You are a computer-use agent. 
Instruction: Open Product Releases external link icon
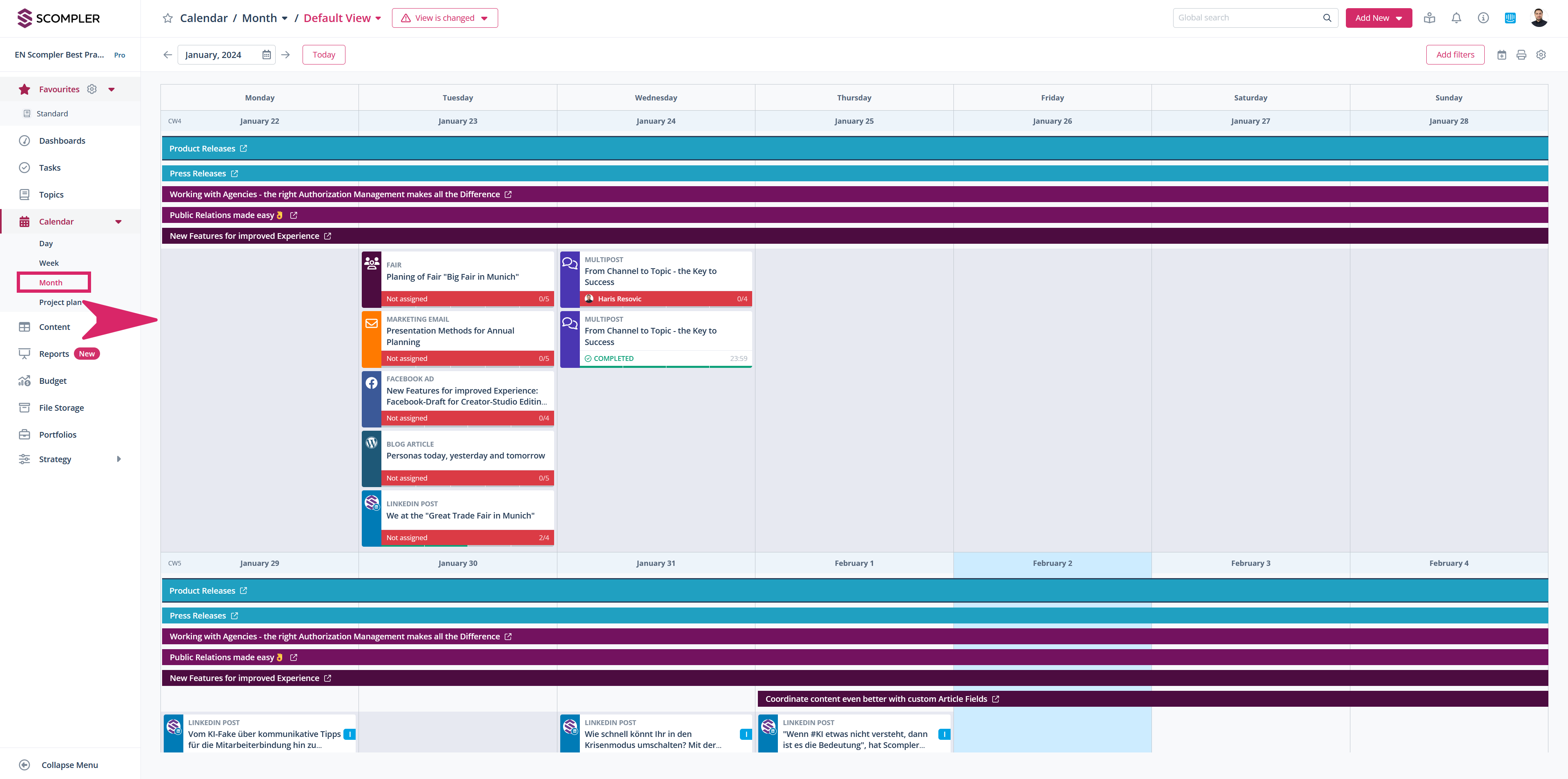pos(243,149)
